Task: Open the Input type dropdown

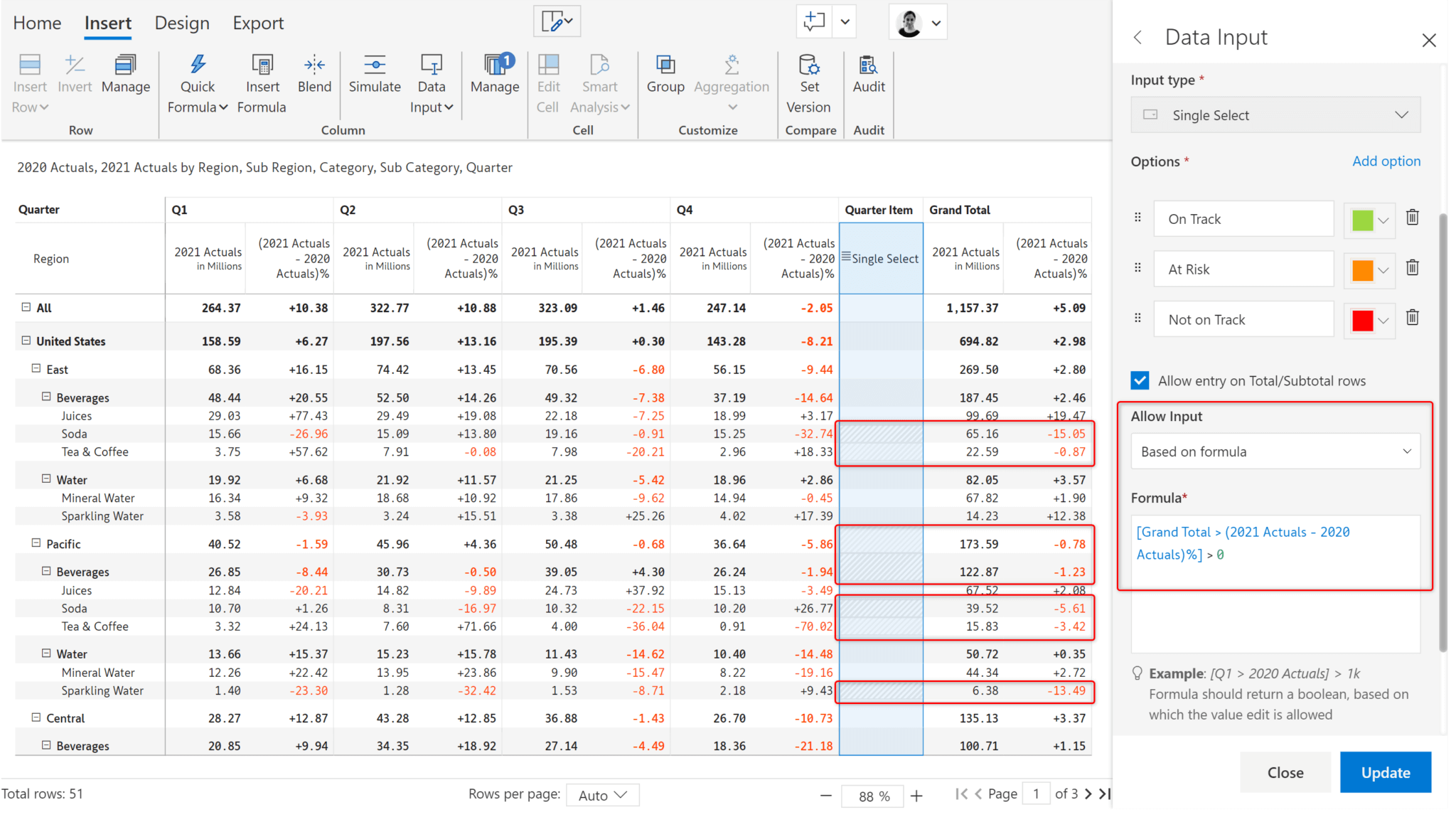Action: [x=1275, y=114]
